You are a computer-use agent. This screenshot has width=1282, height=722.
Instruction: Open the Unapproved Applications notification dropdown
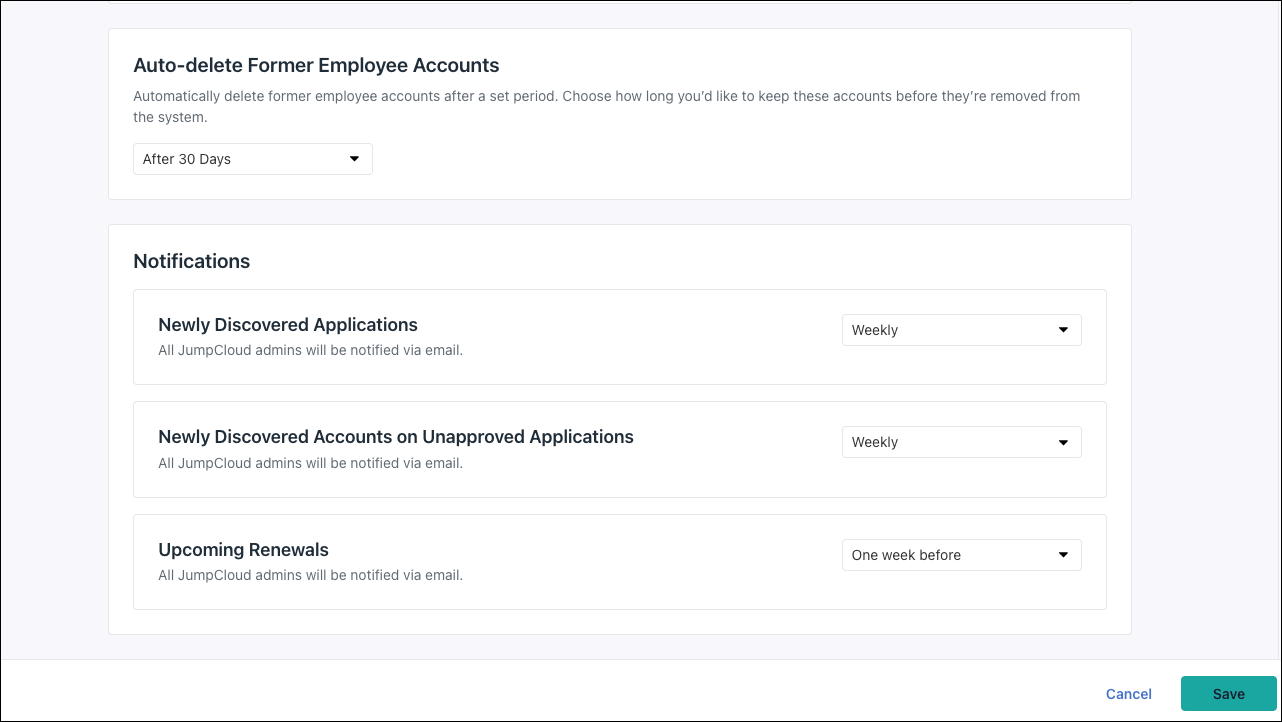coord(960,442)
